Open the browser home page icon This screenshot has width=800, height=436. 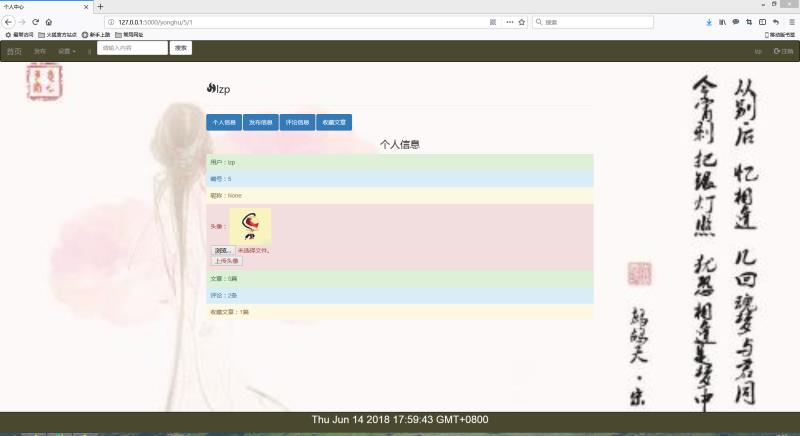(48, 22)
